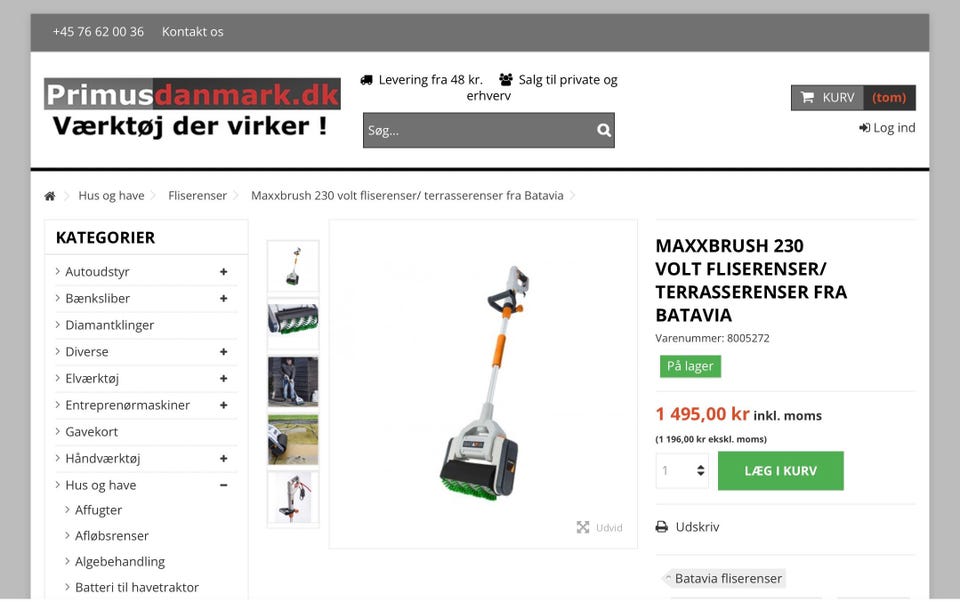Open the shopping cart KURV
This screenshot has height=602, width=960.
pyautogui.click(x=853, y=97)
